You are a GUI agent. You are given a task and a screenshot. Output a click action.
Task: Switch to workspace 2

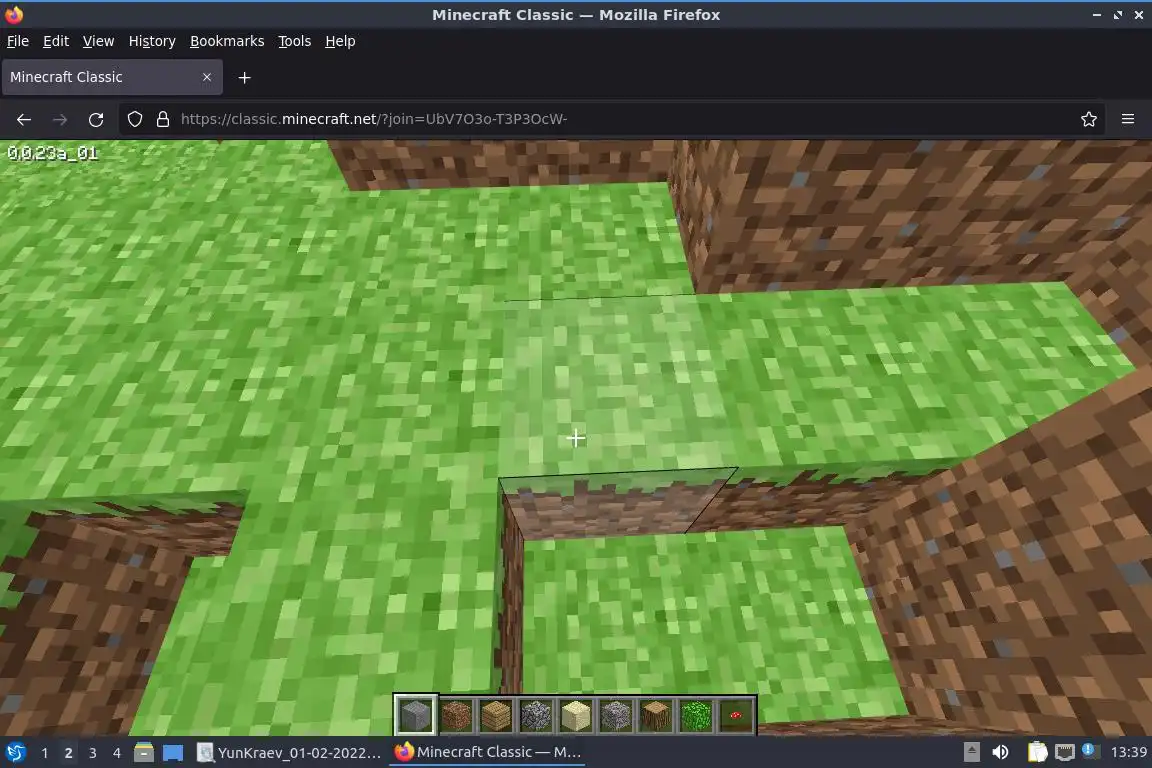pos(68,753)
